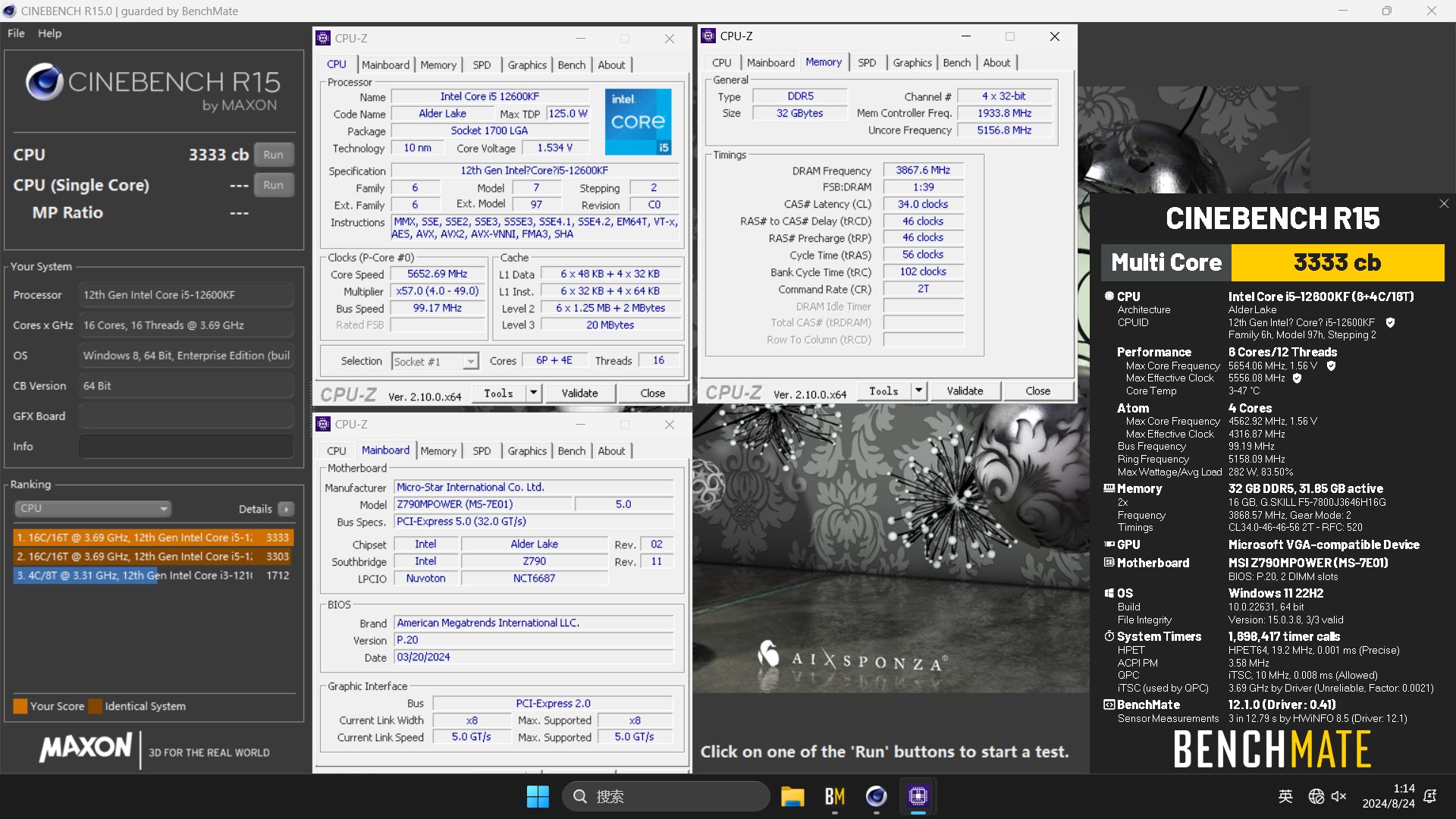The width and height of the screenshot is (1456, 819).
Task: Open Tools dropdown arrow in Memory window
Action: (918, 391)
